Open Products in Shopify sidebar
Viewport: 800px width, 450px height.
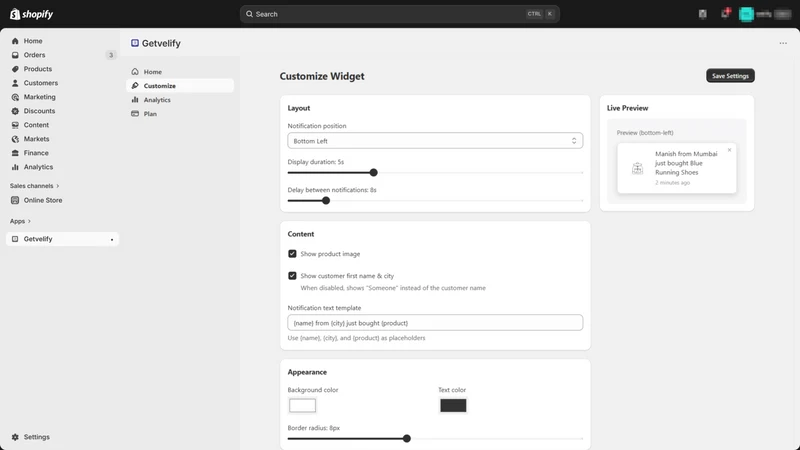tap(38, 69)
